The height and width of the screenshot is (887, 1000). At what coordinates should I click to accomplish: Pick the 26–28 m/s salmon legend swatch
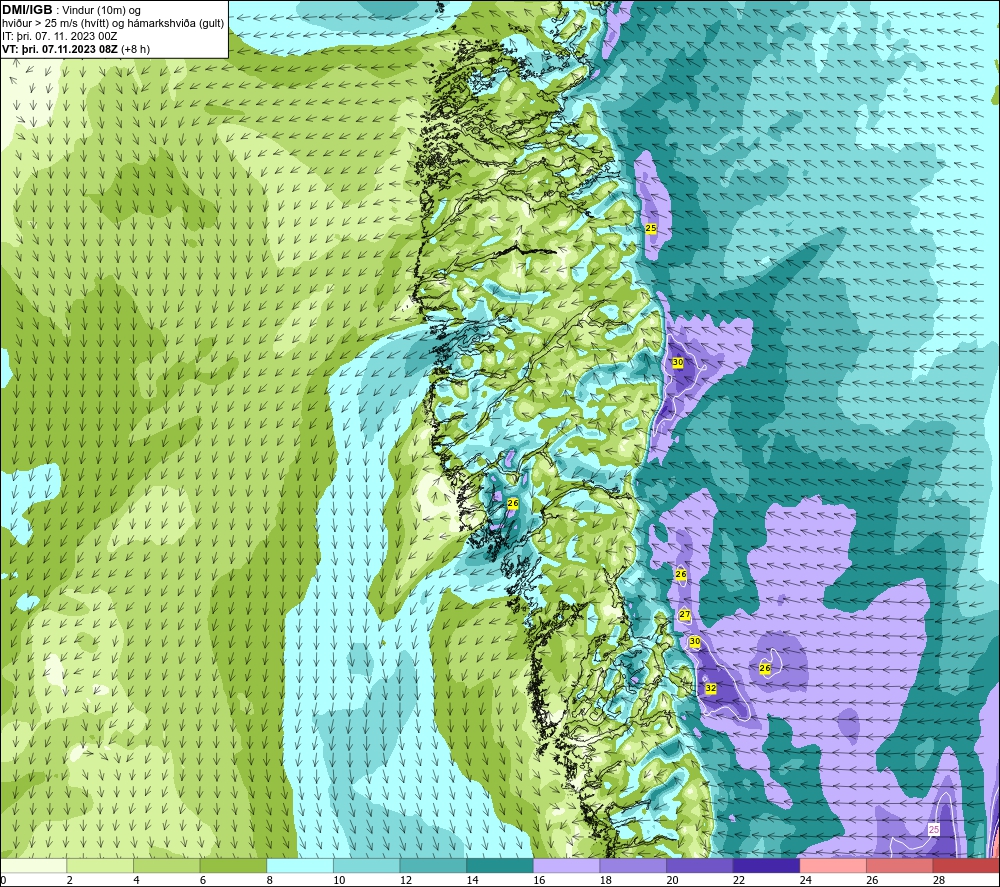tap(899, 865)
